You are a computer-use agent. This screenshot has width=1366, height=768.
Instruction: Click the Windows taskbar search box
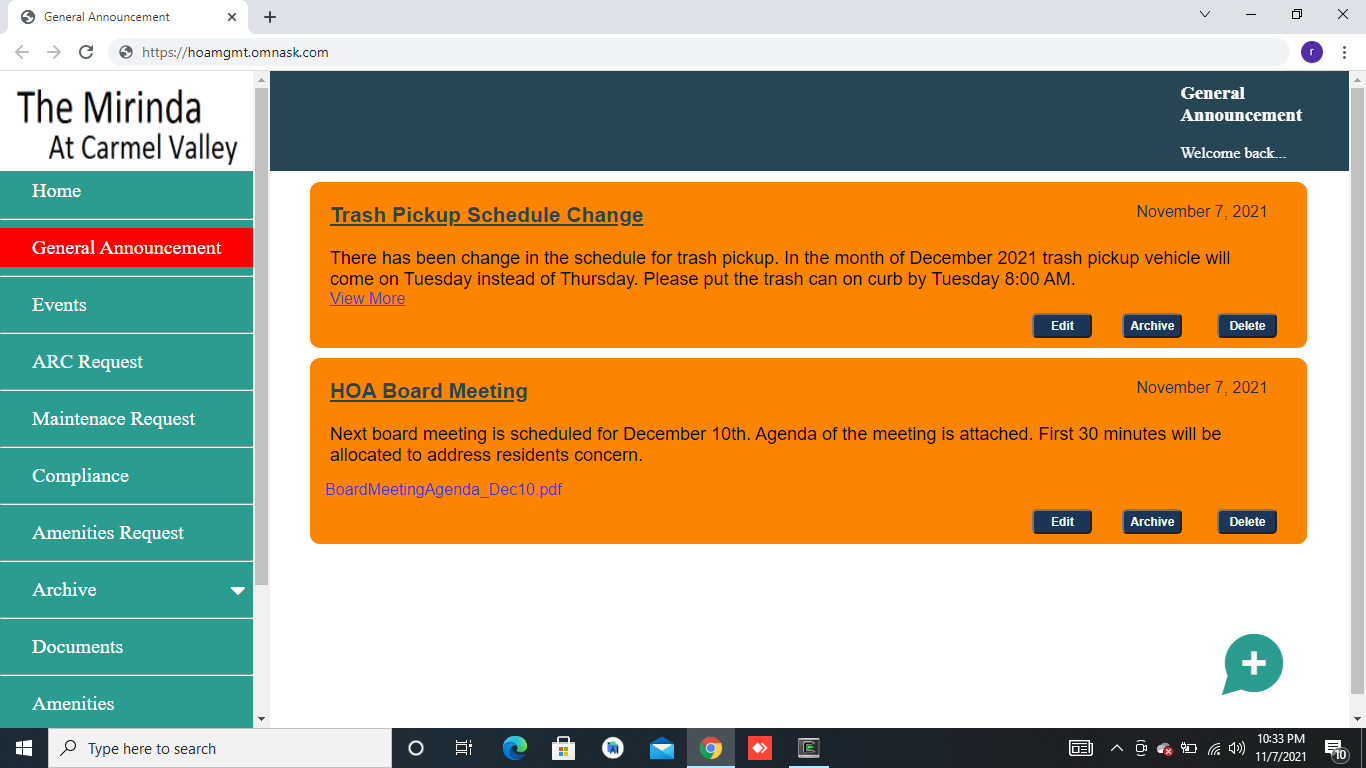[x=220, y=748]
